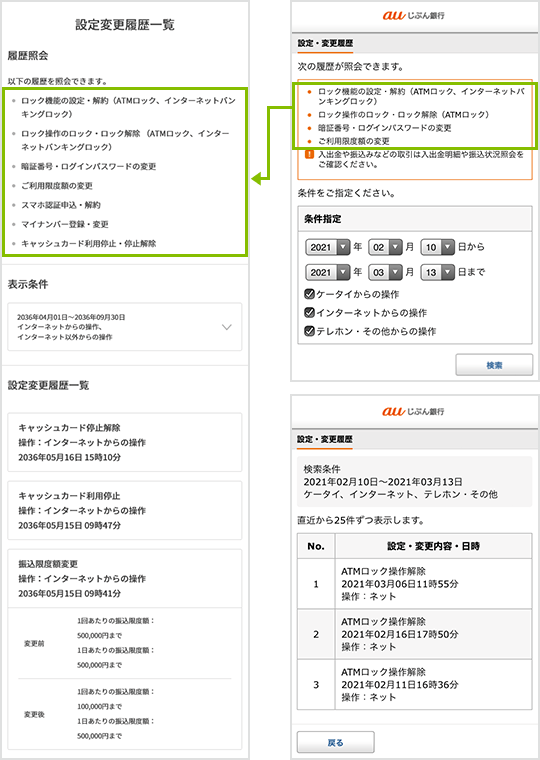The image size is (540, 760).
Task: Click the No. column header
Action: pos(316,546)
